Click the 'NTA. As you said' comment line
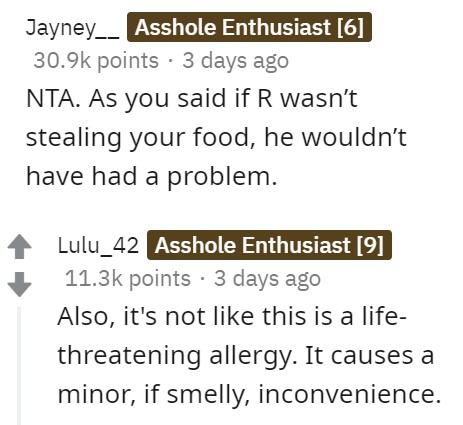Viewport: 463px width, 425px height. point(192,99)
